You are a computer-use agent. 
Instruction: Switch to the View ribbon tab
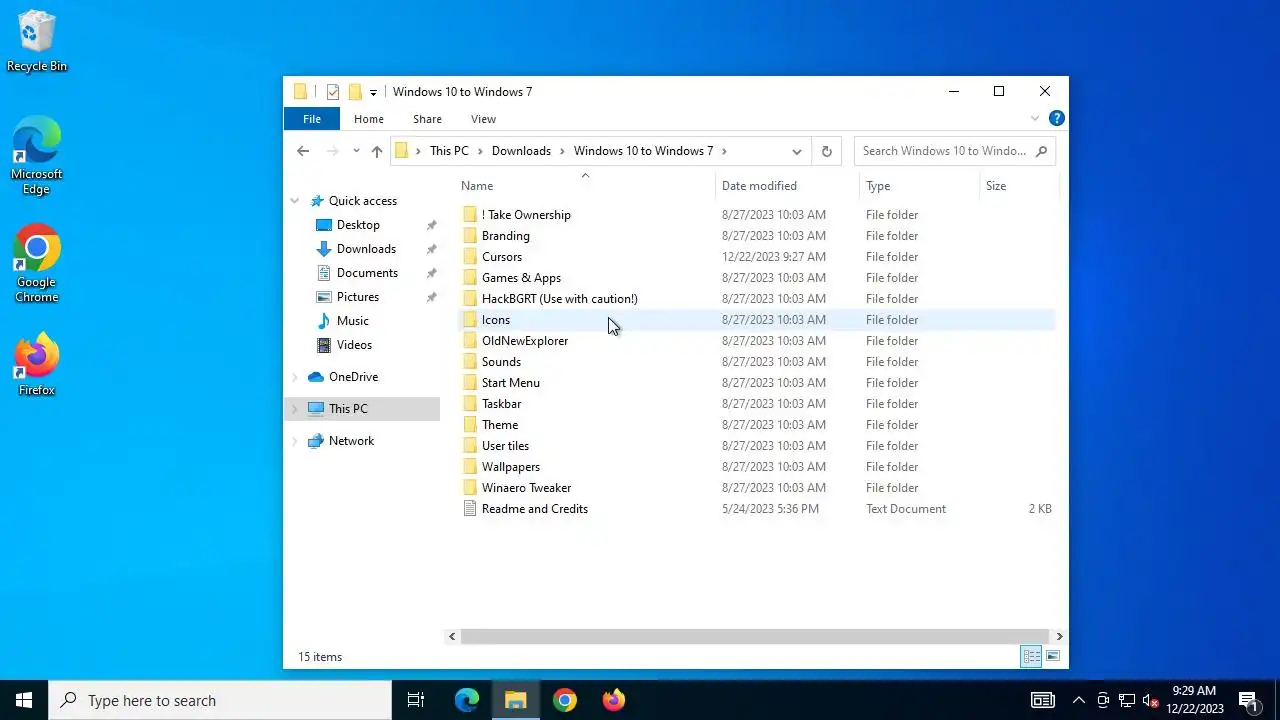483,119
